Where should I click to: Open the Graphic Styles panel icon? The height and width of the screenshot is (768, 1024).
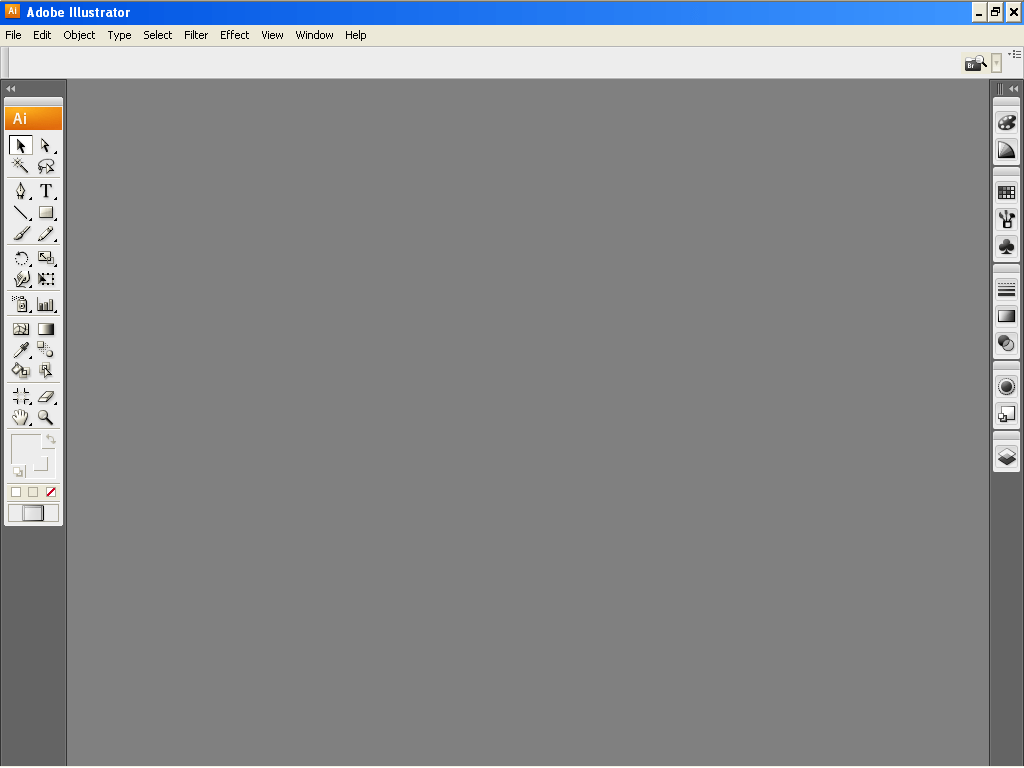(1006, 413)
